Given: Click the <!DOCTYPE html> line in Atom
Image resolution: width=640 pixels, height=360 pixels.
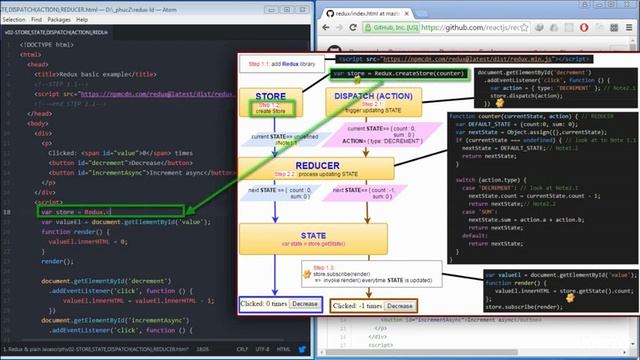Looking at the screenshot, I should (x=47, y=45).
